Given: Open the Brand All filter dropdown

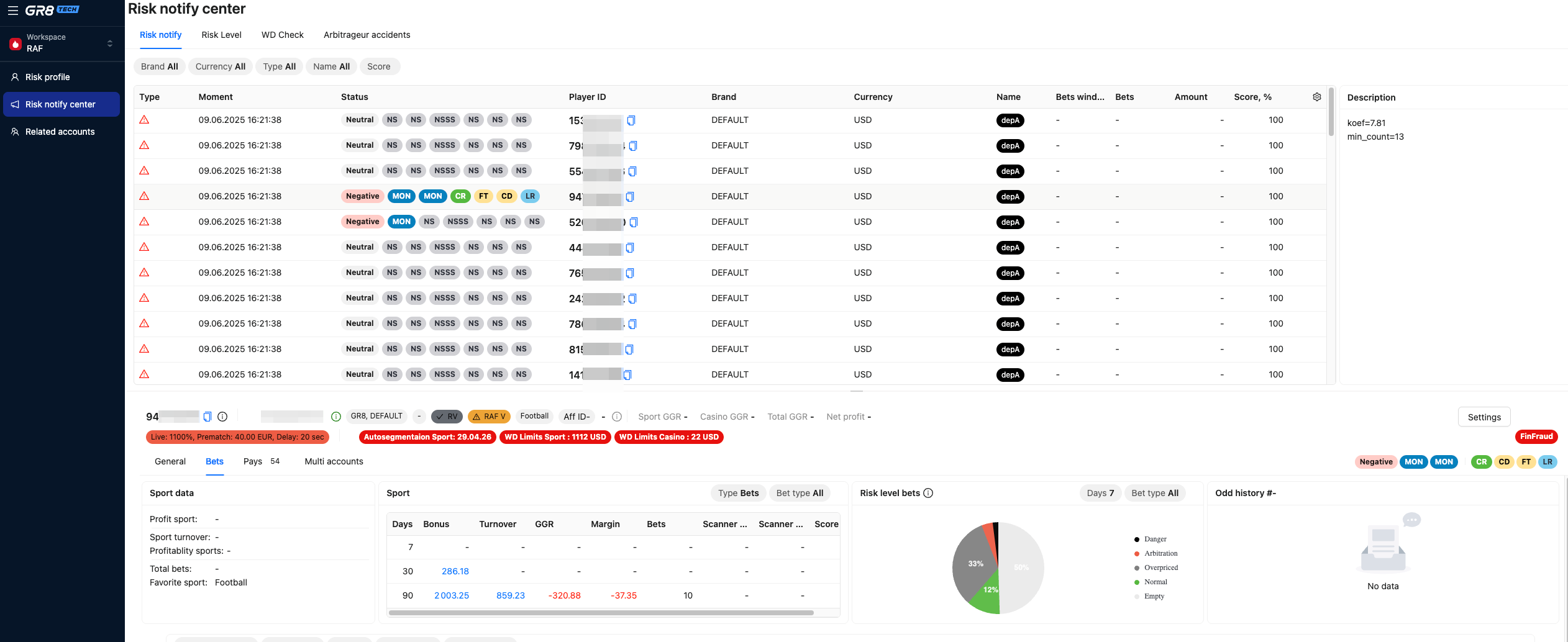Looking at the screenshot, I should (159, 66).
